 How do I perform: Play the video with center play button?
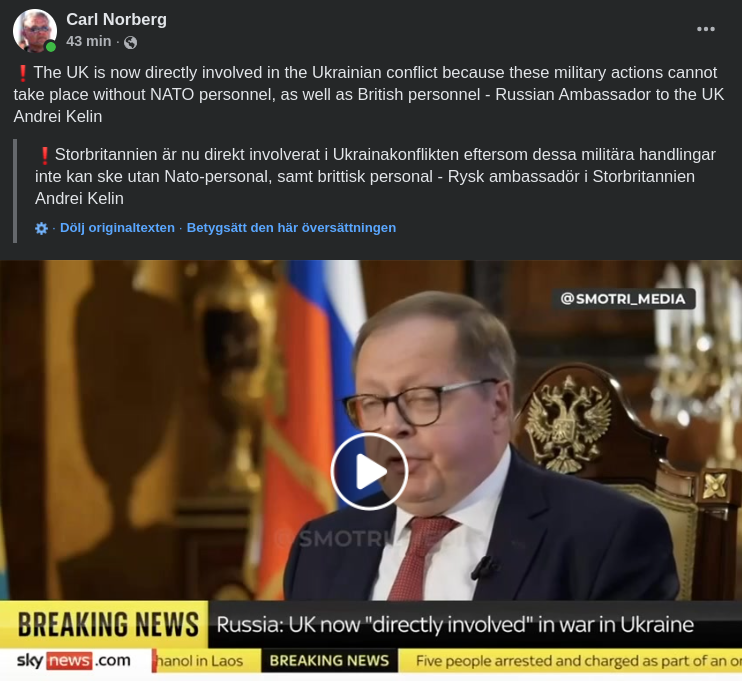370,471
